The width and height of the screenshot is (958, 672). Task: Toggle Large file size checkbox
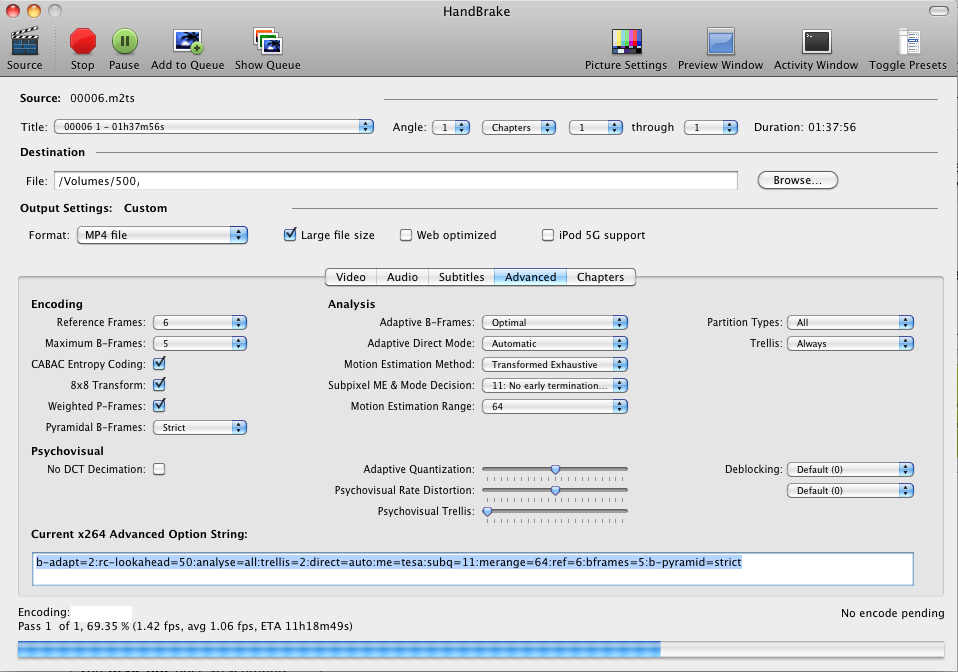click(290, 235)
